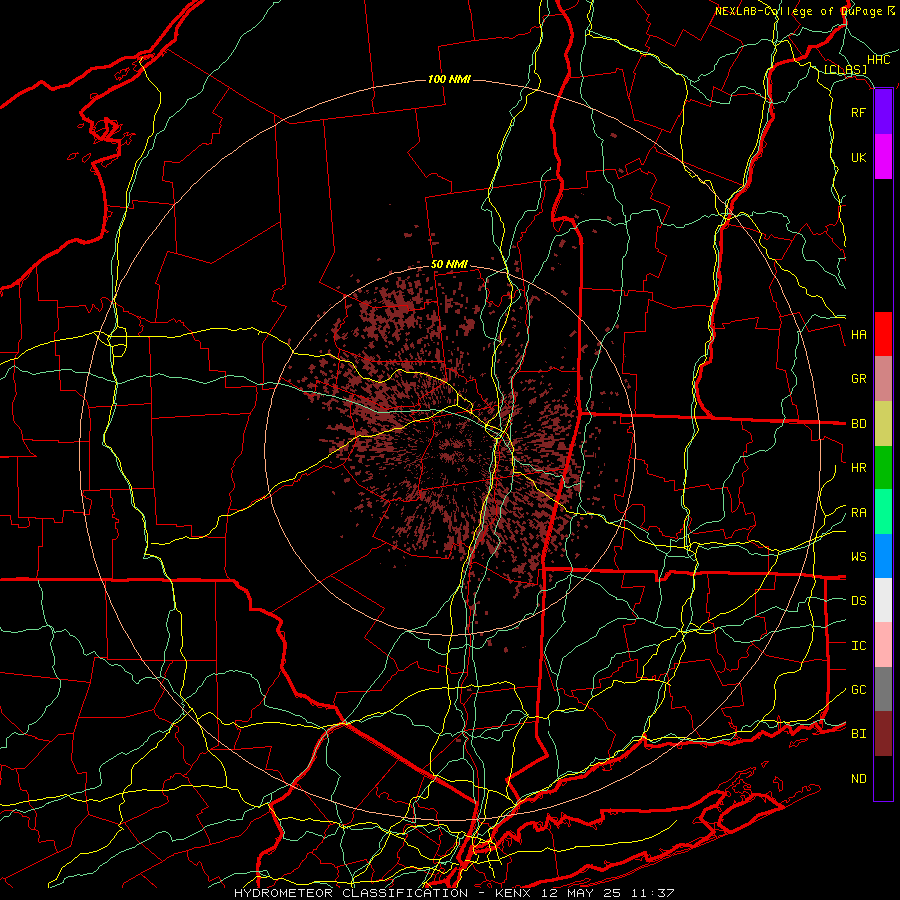Click the "IC" legend label
Viewport: 900px width, 900px height.
point(858,646)
